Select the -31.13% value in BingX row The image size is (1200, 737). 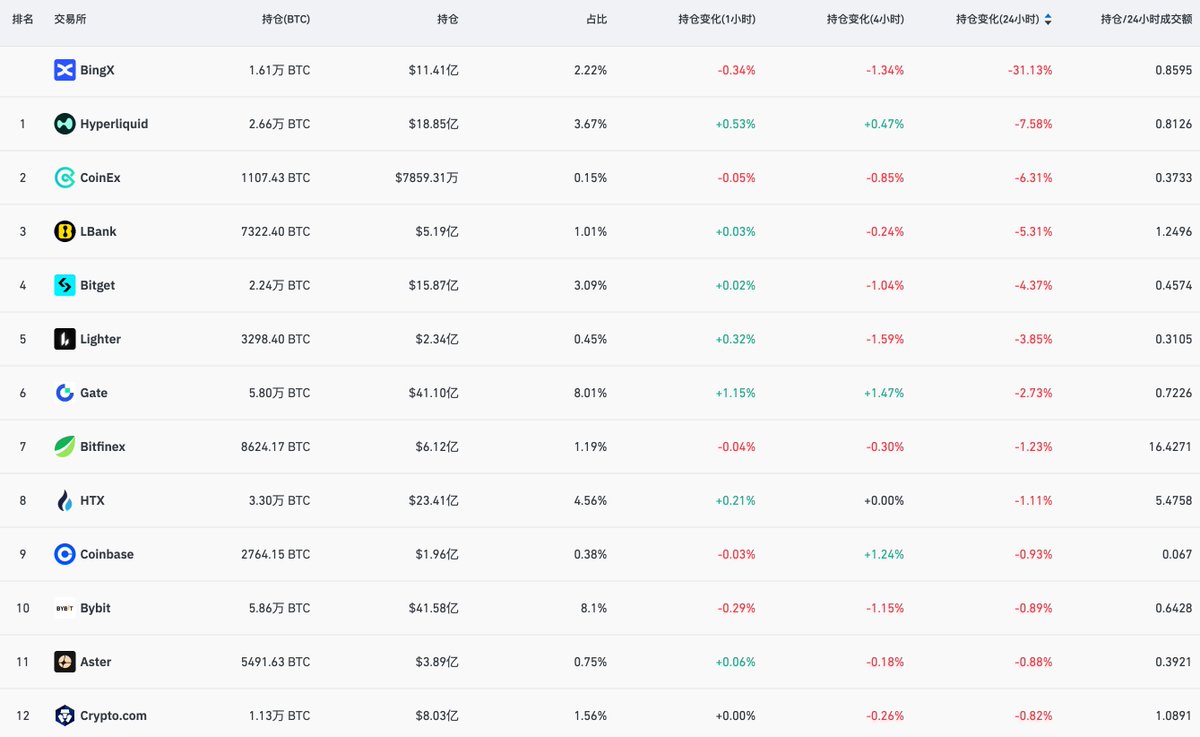click(x=1030, y=70)
